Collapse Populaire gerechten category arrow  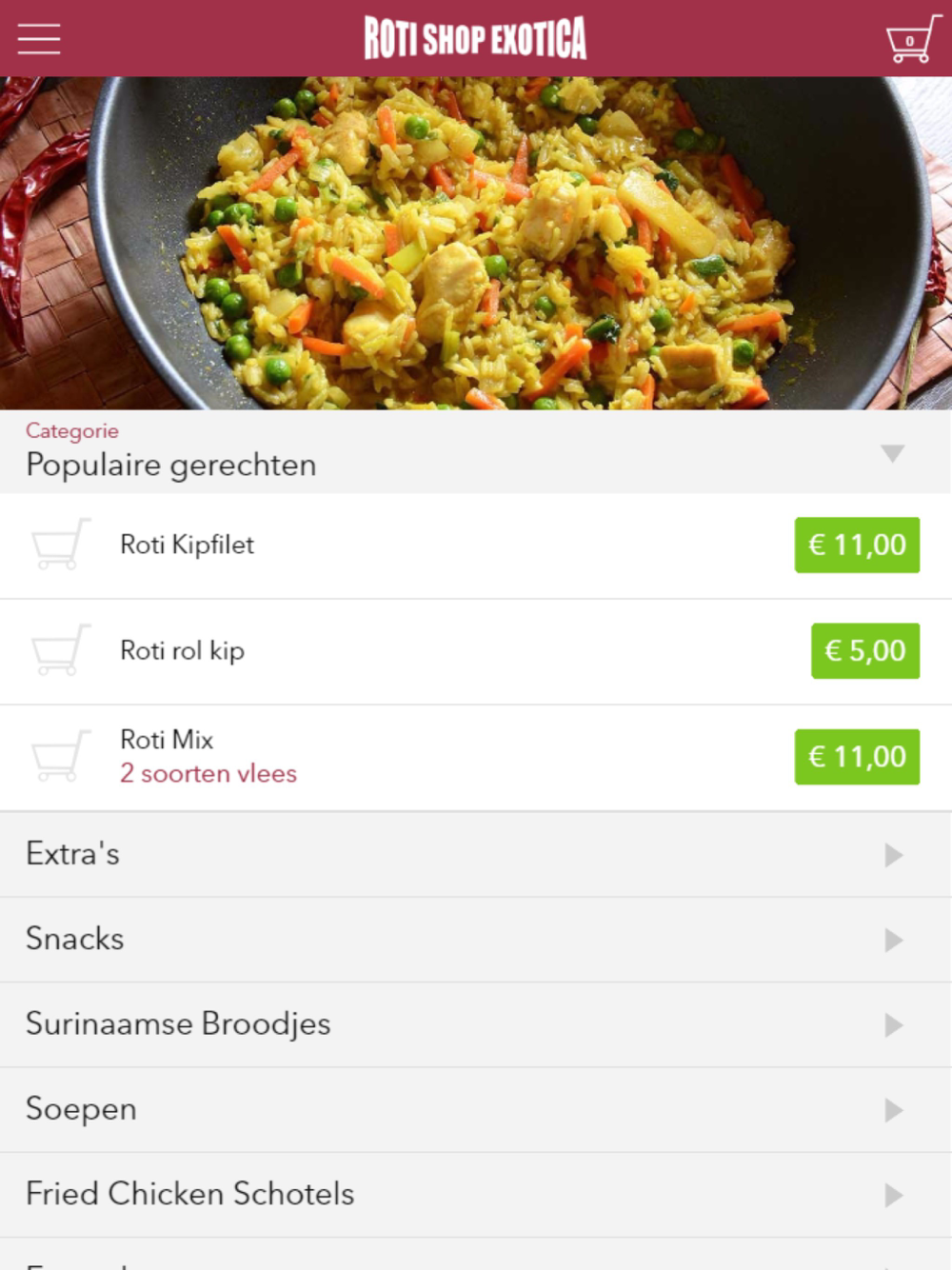tap(892, 453)
